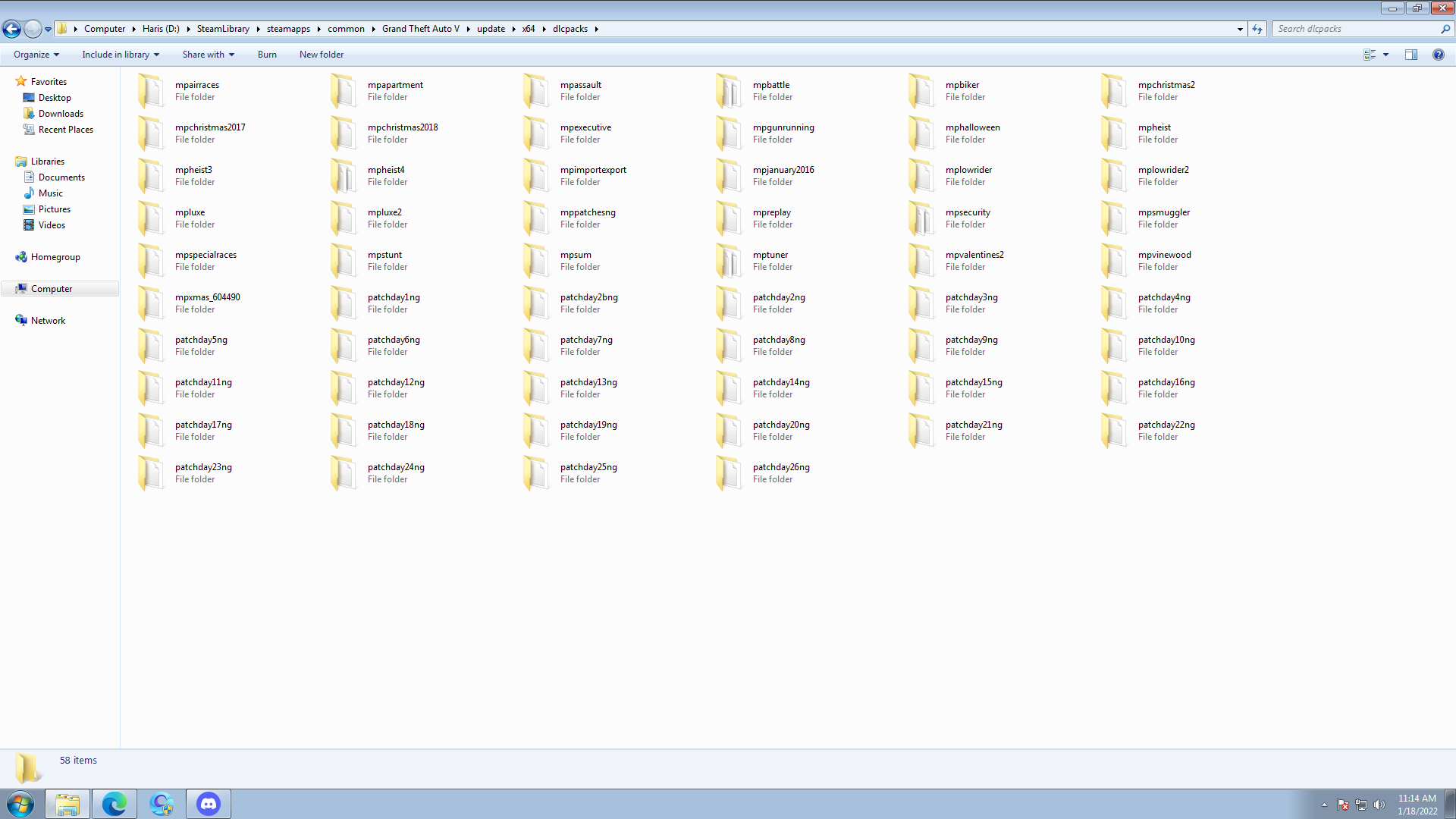Open Microsoft Edge from the taskbar
Viewport: 1456px width, 819px height.
pyautogui.click(x=115, y=804)
